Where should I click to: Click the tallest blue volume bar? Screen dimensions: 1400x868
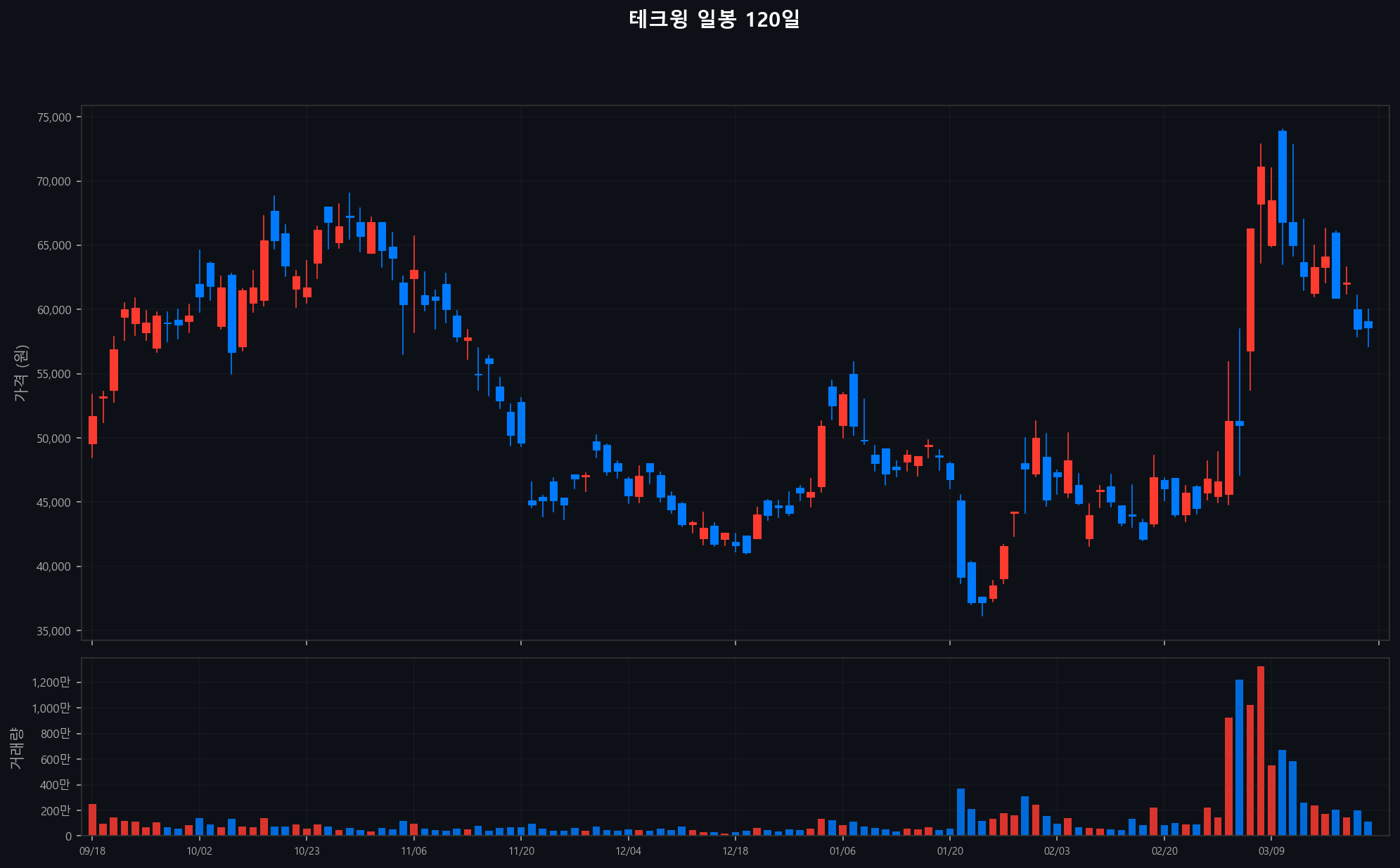[x=1239, y=758]
